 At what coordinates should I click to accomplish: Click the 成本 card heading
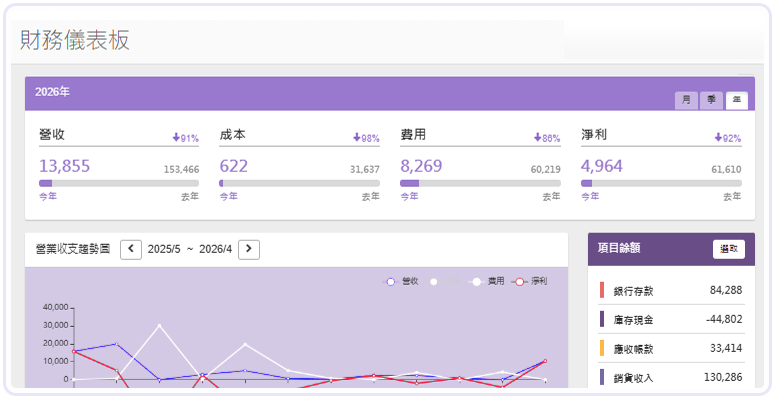(232, 135)
